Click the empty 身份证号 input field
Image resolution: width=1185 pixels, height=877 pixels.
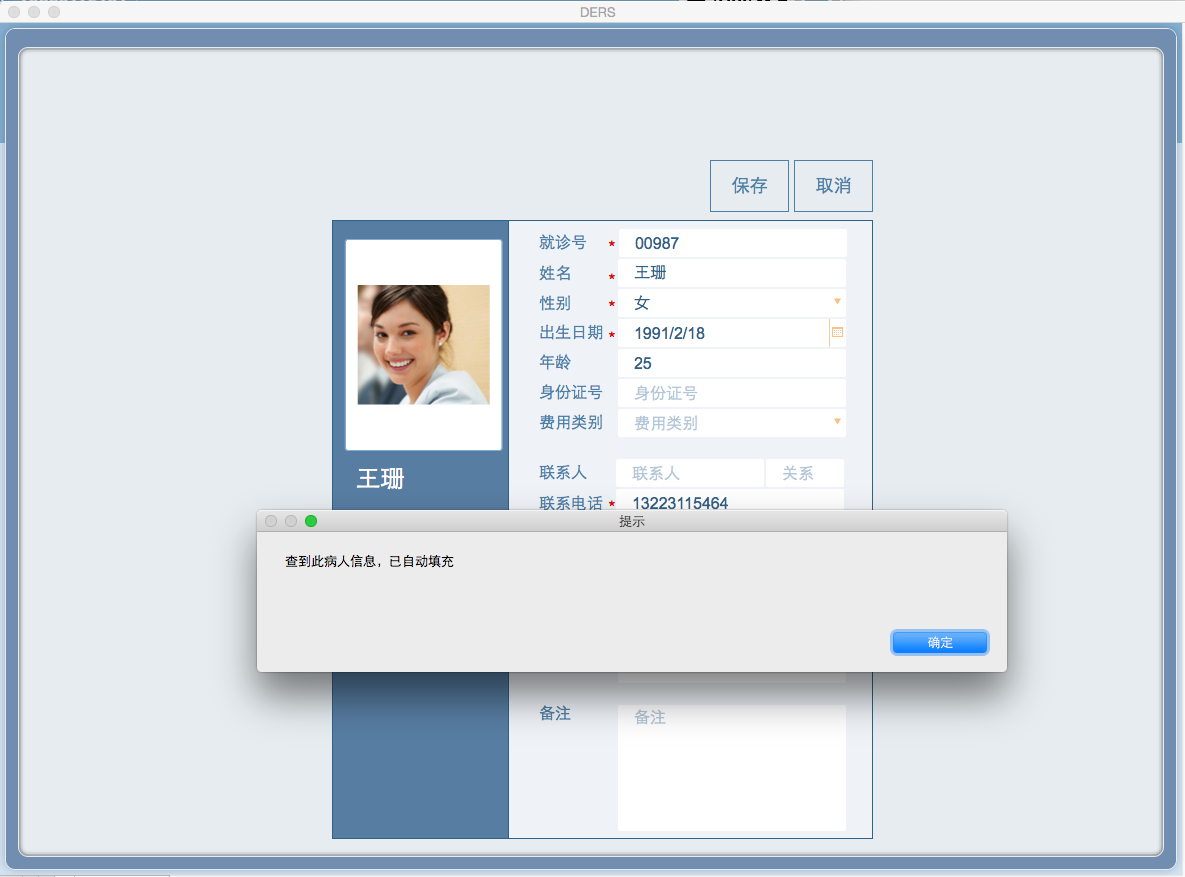(x=732, y=393)
